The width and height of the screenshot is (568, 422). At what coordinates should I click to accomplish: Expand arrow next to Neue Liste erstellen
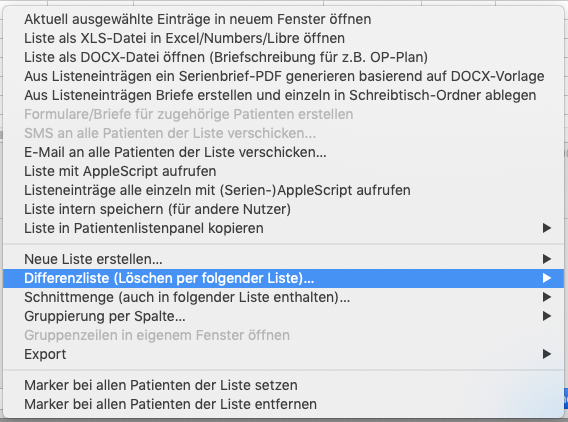coord(547,259)
